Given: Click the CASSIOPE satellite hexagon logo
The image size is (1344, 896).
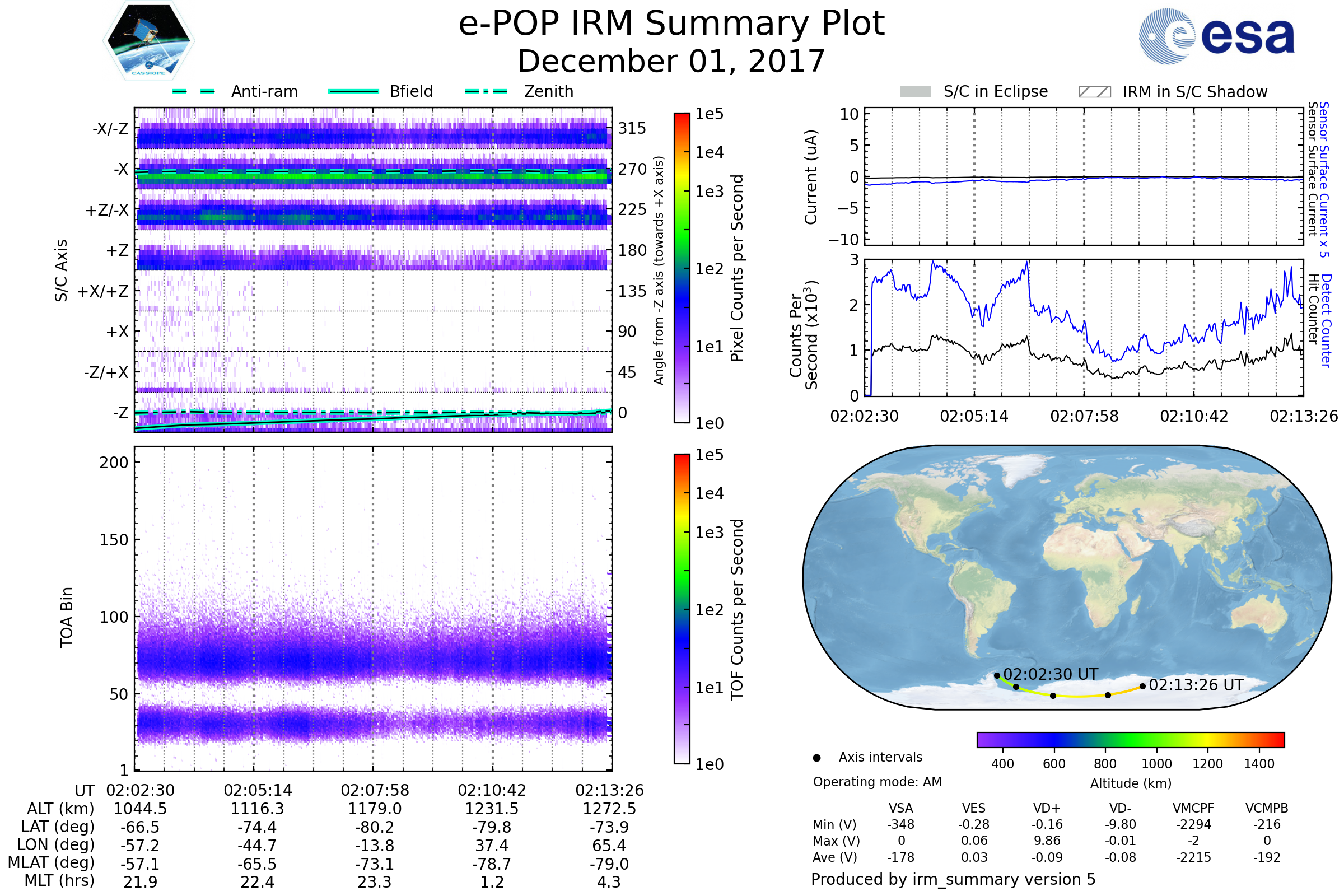Looking at the screenshot, I should pos(148,41).
